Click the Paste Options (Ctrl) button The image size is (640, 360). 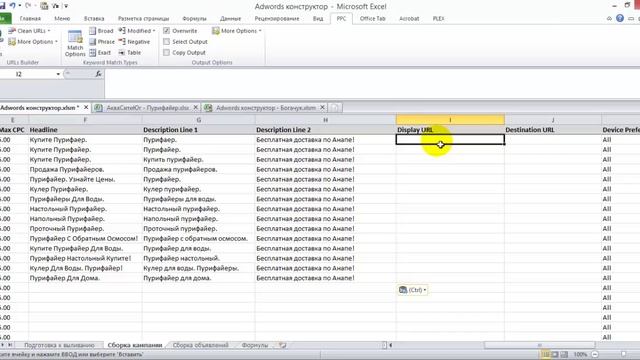[412, 290]
